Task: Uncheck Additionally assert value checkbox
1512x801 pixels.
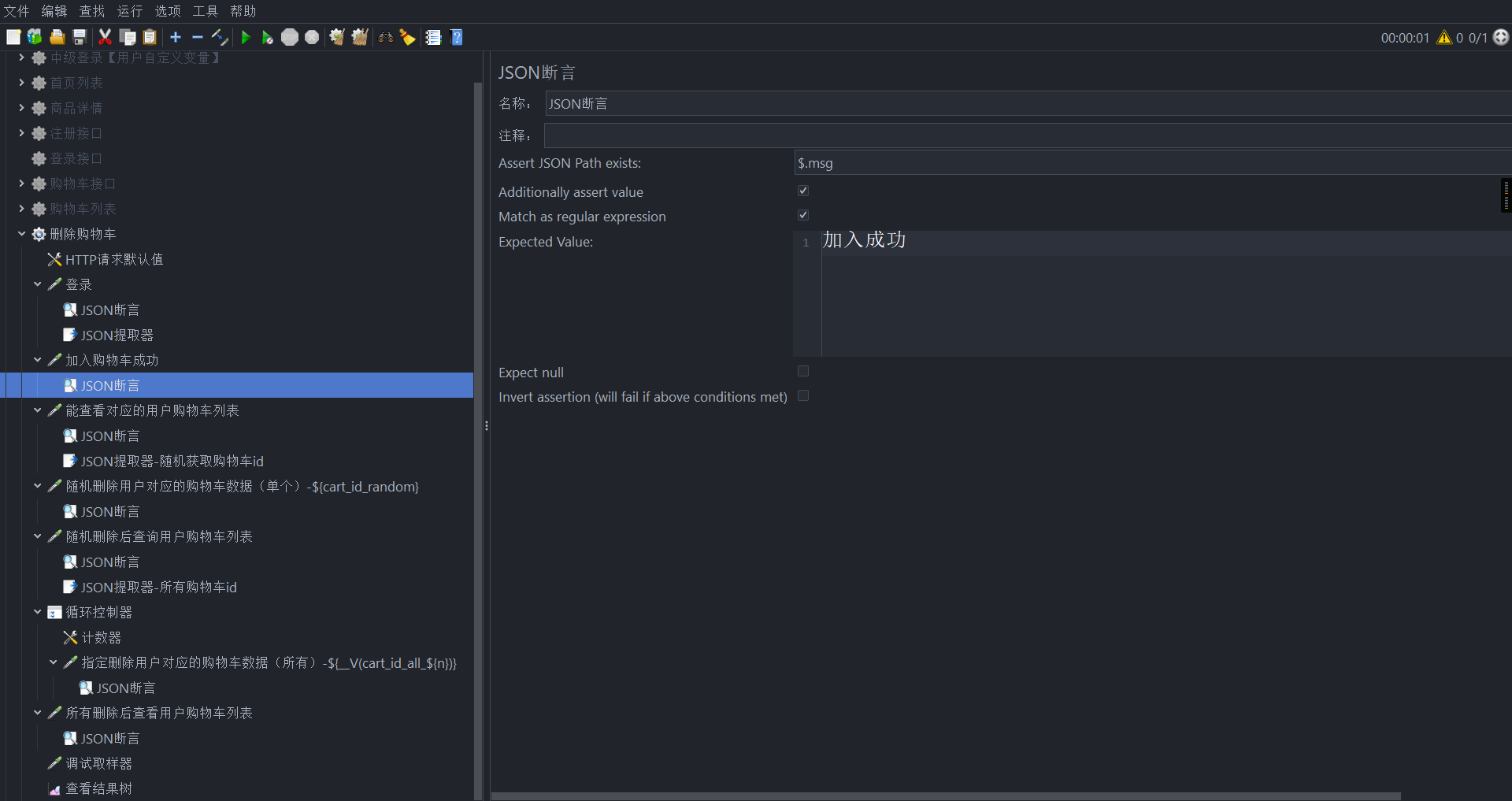Action: coord(803,191)
